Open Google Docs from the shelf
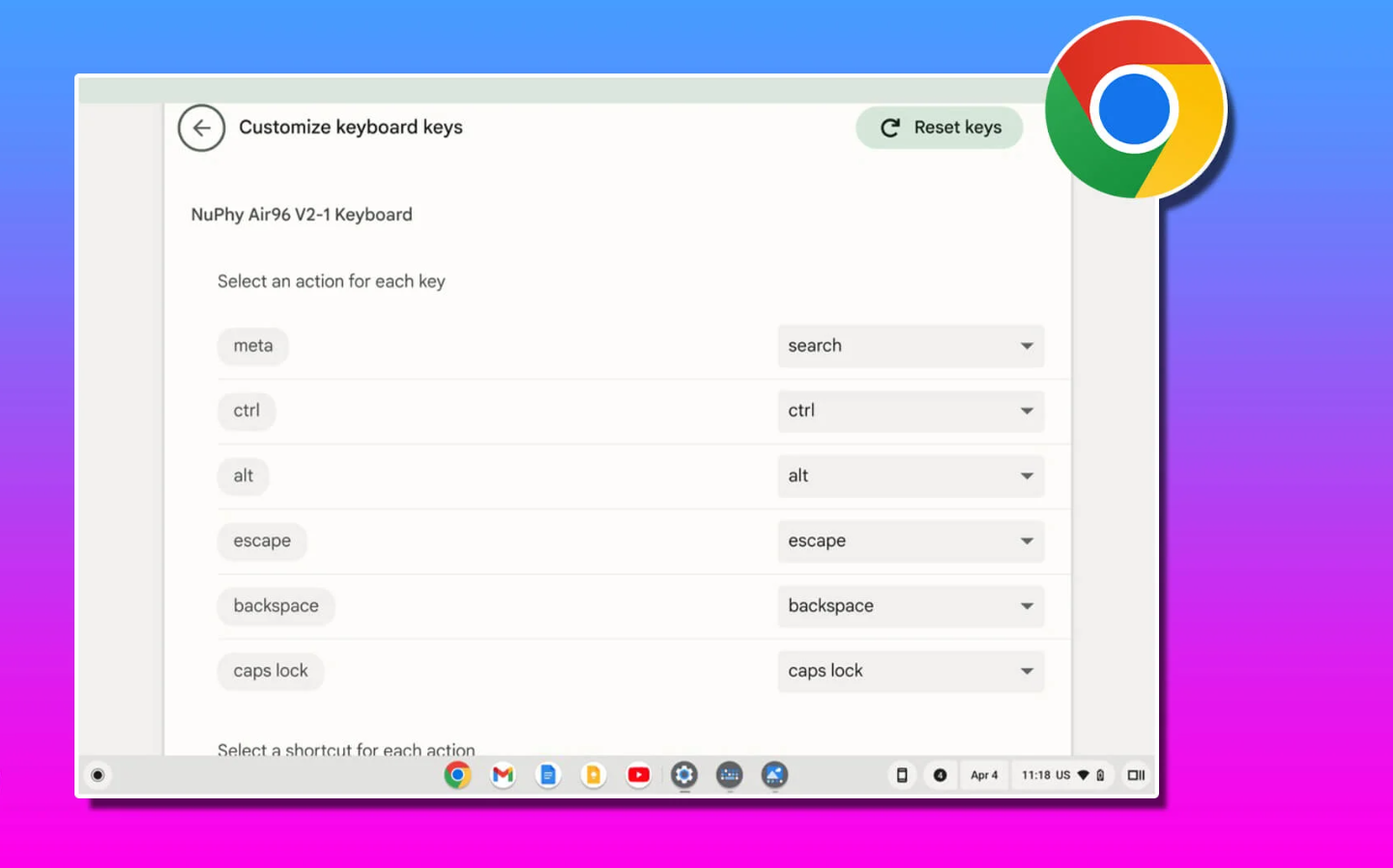The width and height of the screenshot is (1393, 868). pyautogui.click(x=548, y=775)
